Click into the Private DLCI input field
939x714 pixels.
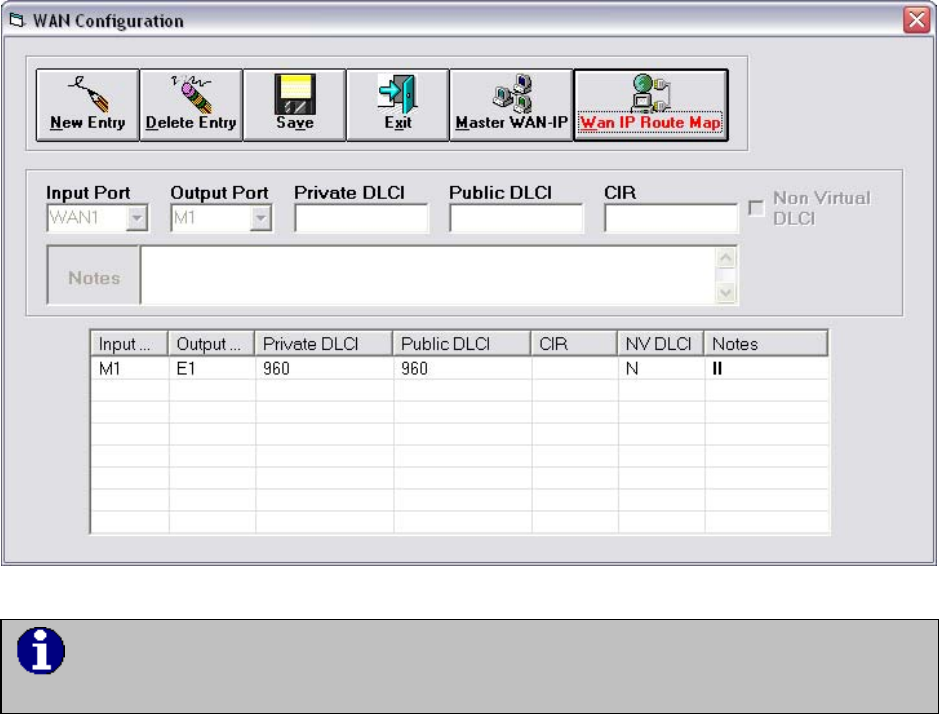361,218
